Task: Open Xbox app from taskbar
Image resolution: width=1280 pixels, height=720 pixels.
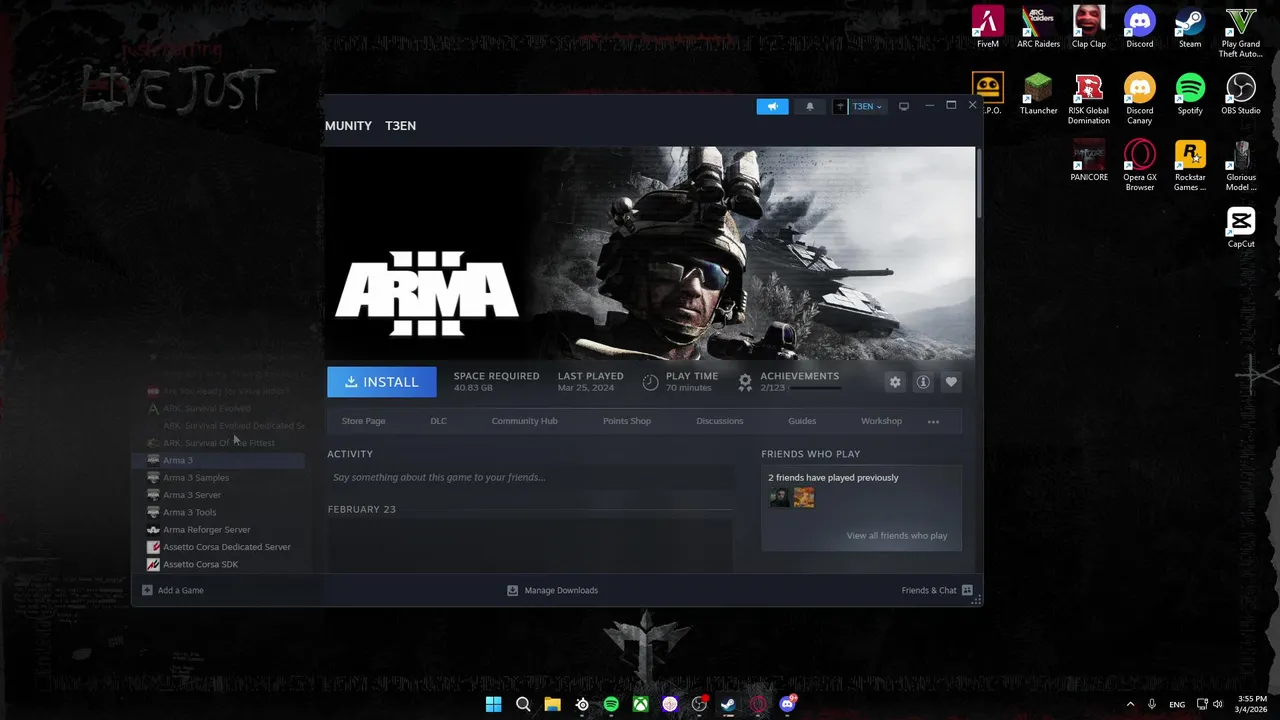Action: tap(641, 704)
